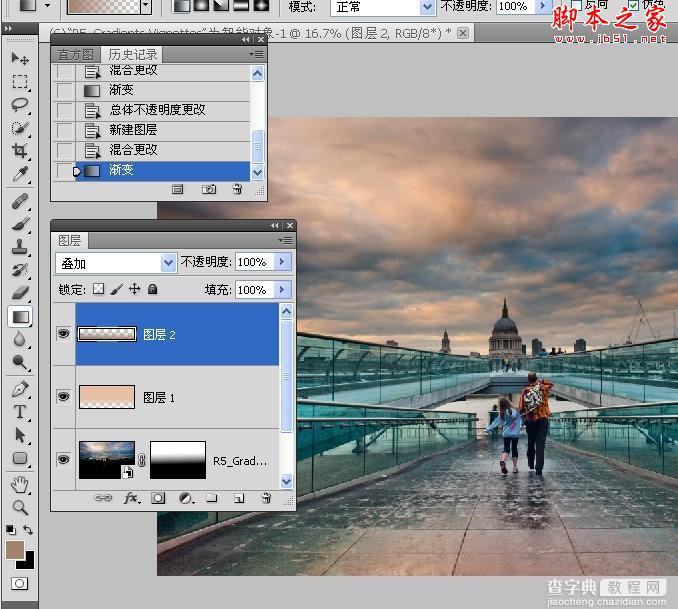The height and width of the screenshot is (609, 678).
Task: Select the Hand tool
Action: point(20,485)
